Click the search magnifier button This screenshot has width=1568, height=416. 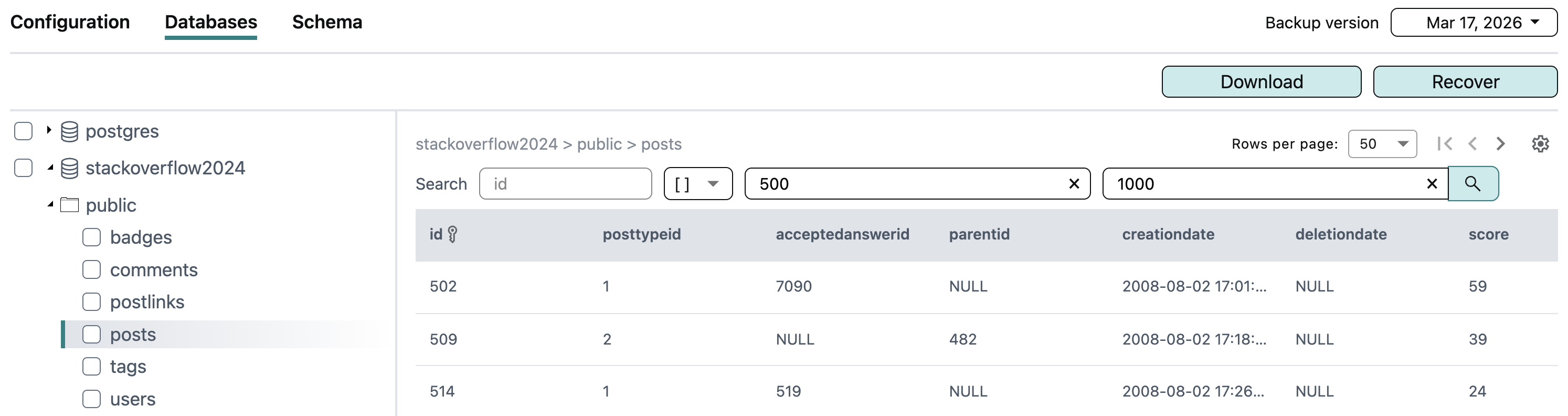(1472, 183)
